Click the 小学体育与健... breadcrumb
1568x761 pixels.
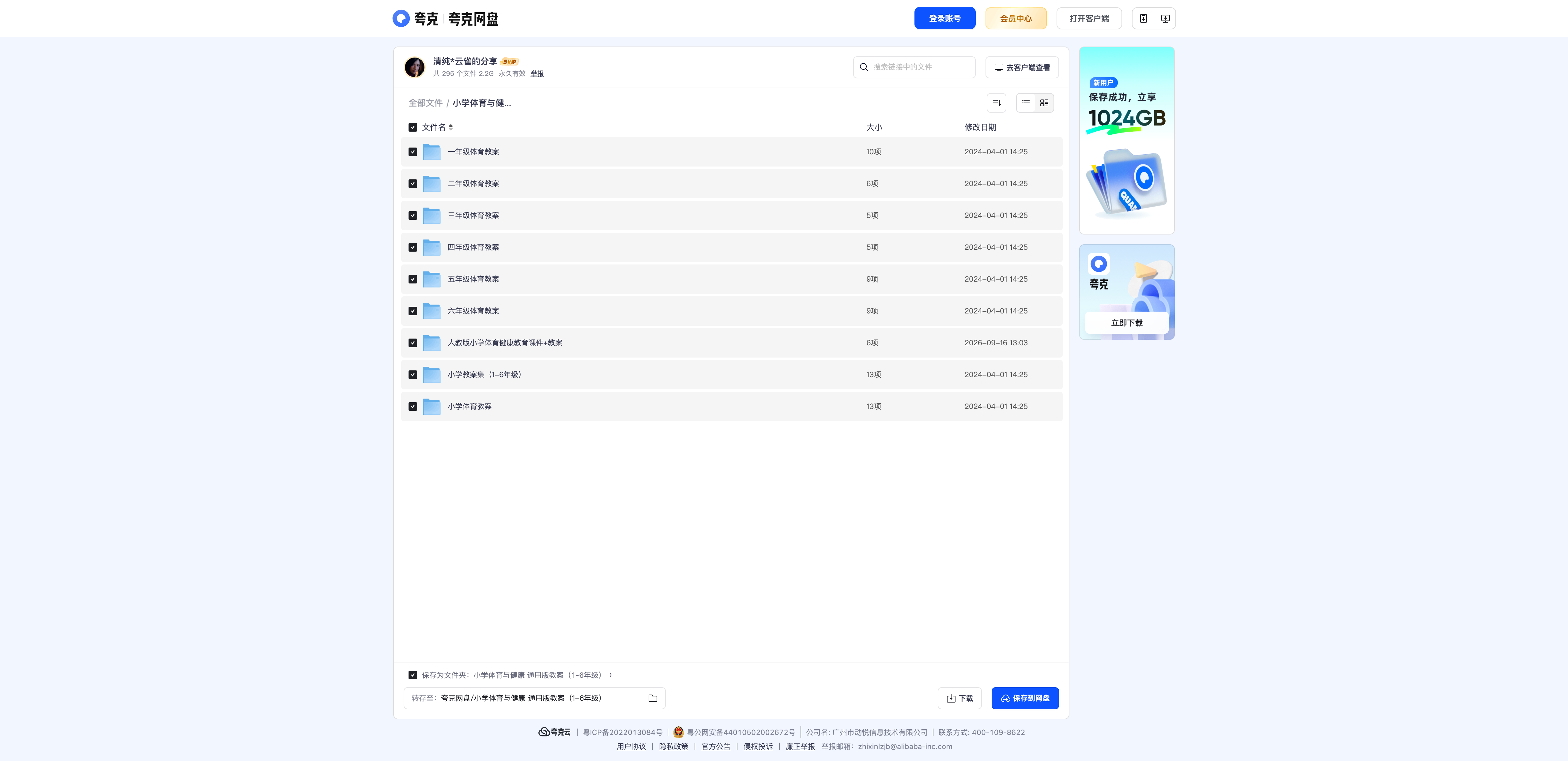(x=481, y=103)
